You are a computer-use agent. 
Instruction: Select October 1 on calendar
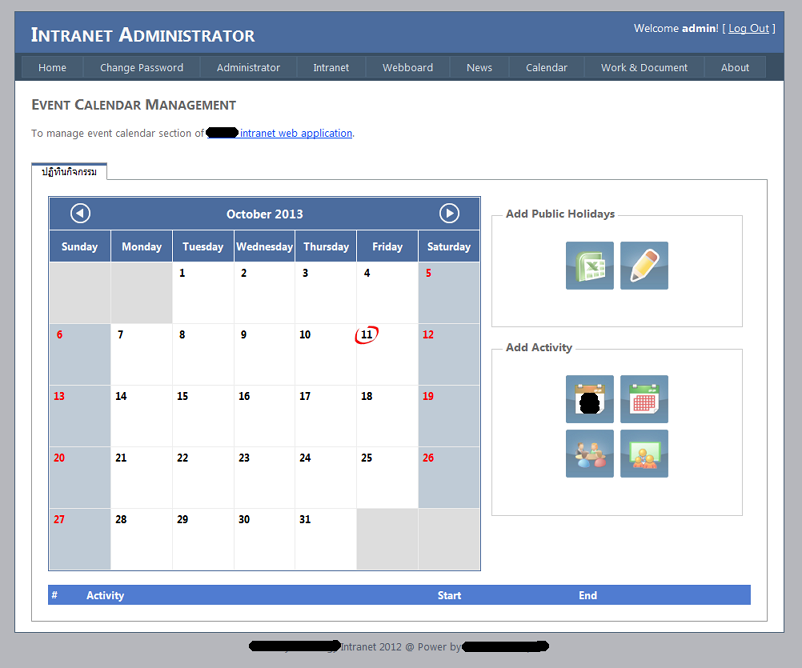pos(203,293)
